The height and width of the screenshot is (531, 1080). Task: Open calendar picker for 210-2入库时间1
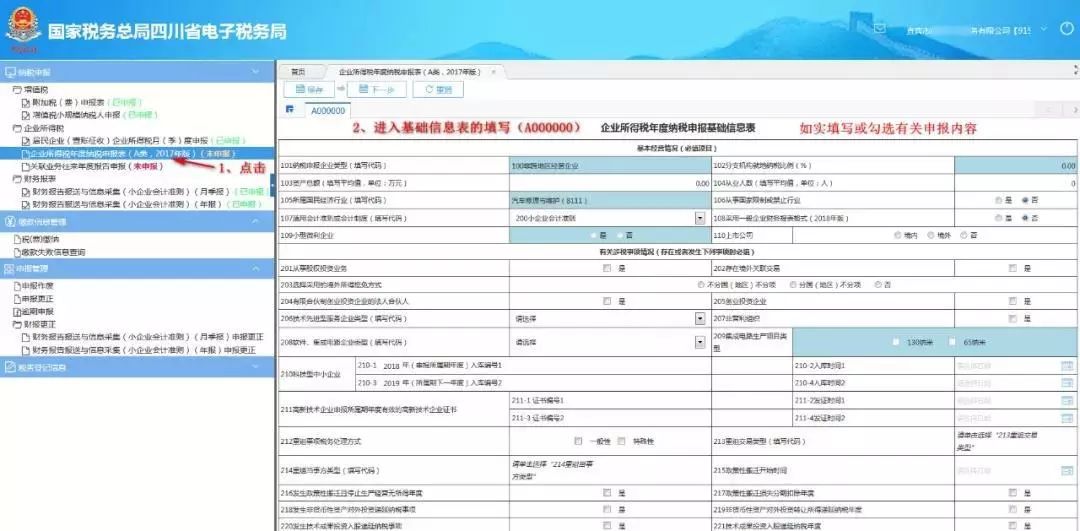click(1067, 366)
